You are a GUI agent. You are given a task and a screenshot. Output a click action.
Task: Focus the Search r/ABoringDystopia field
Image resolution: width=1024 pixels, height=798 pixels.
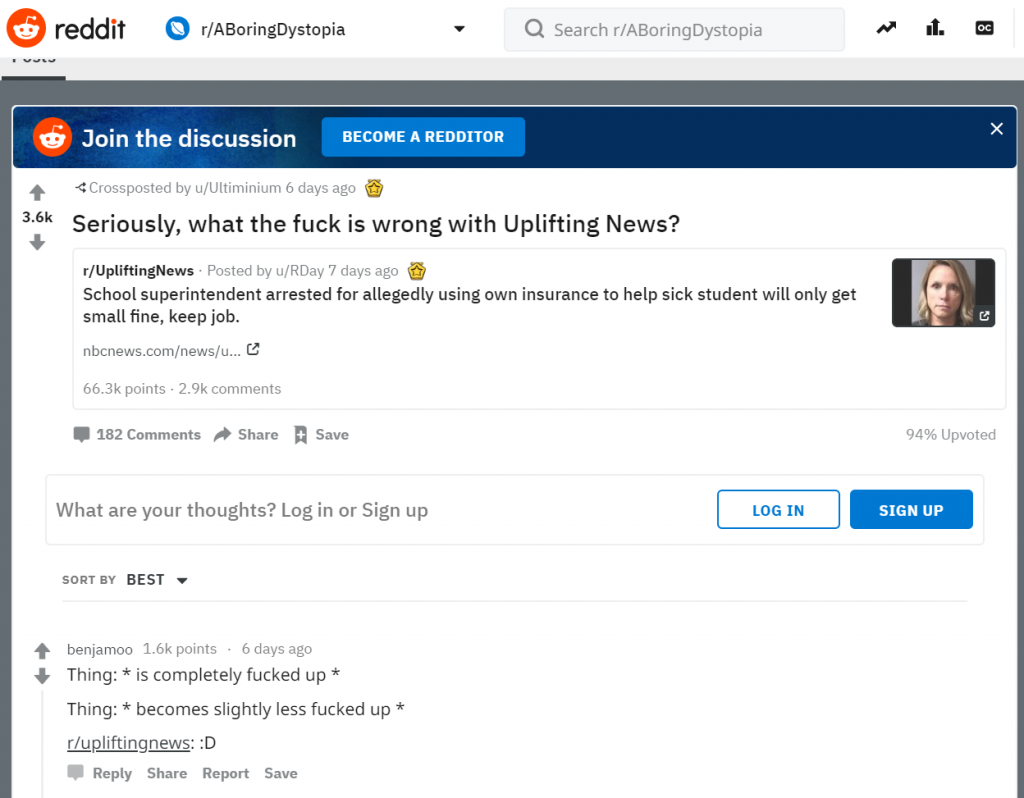coord(674,29)
